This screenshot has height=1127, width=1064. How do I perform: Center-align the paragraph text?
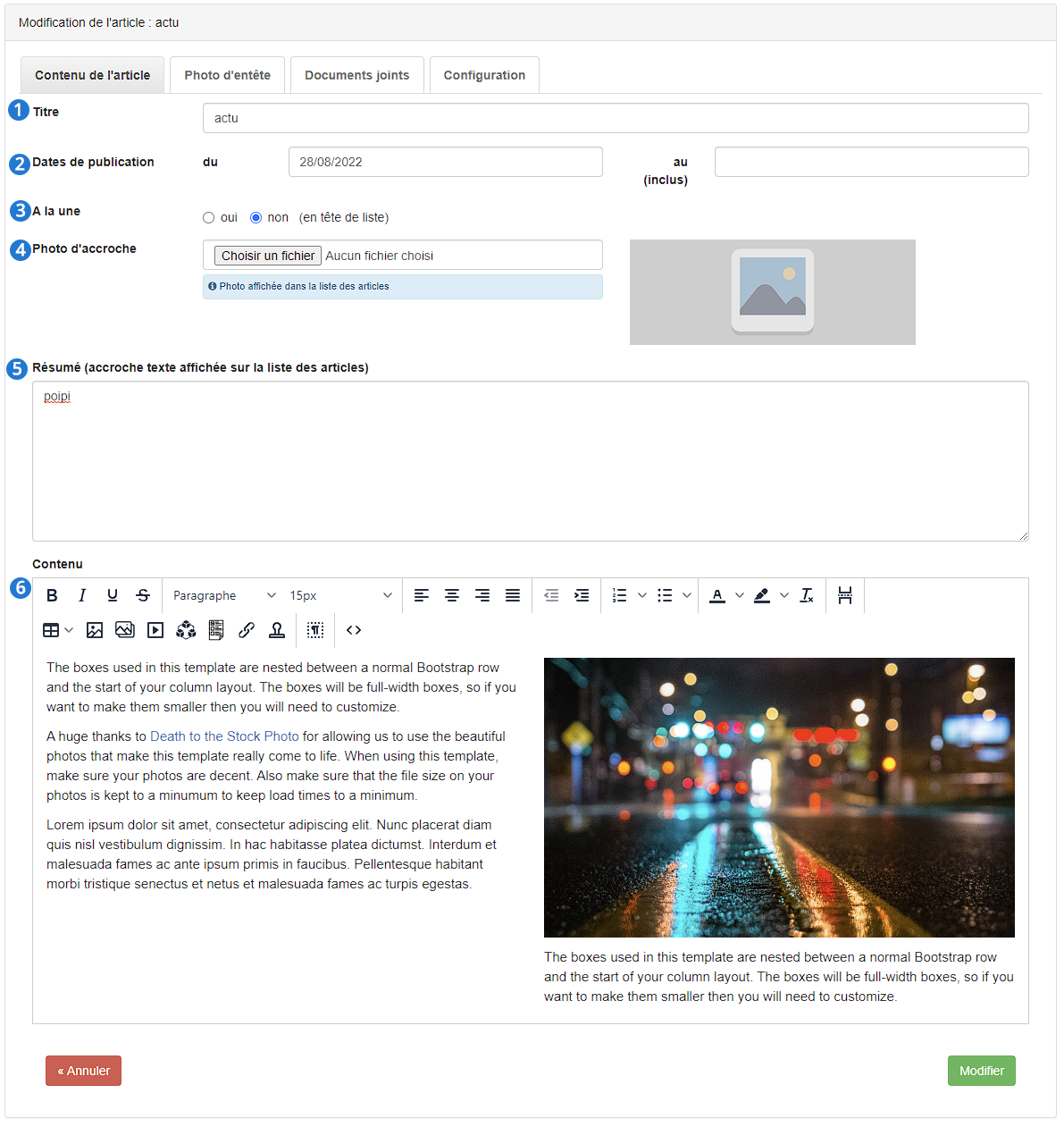coord(452,595)
